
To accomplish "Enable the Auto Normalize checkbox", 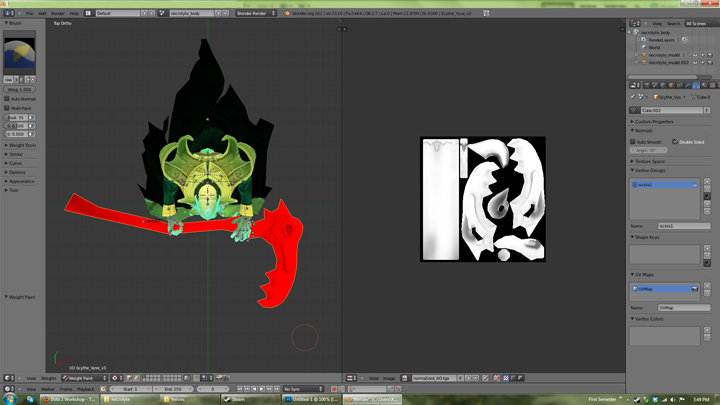I will [x=6, y=99].
